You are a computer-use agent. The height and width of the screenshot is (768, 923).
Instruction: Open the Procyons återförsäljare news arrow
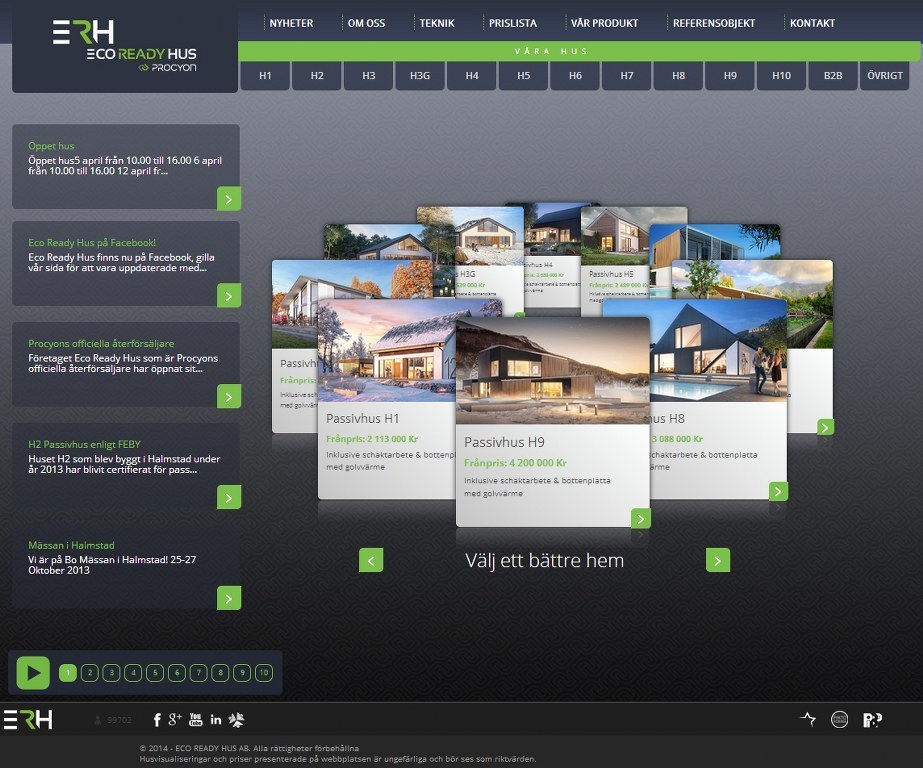tap(229, 396)
